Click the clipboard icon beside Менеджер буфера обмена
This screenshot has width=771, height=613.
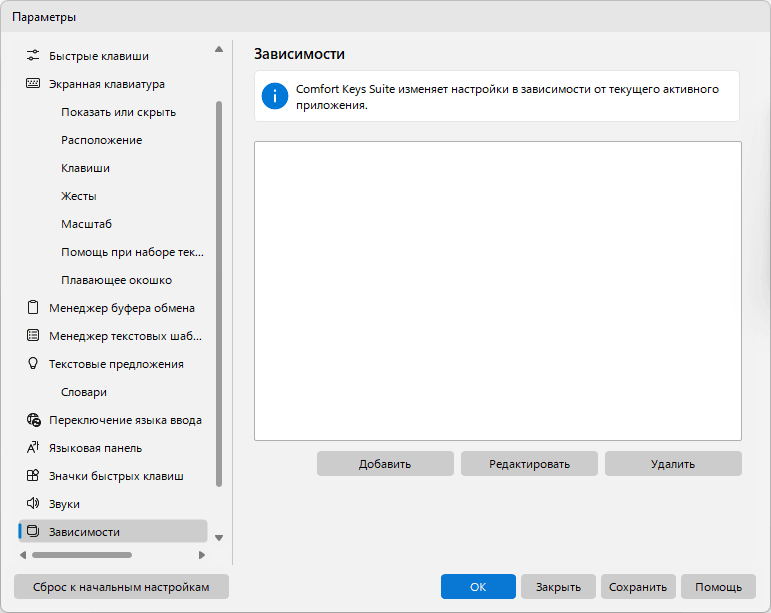(x=33, y=307)
